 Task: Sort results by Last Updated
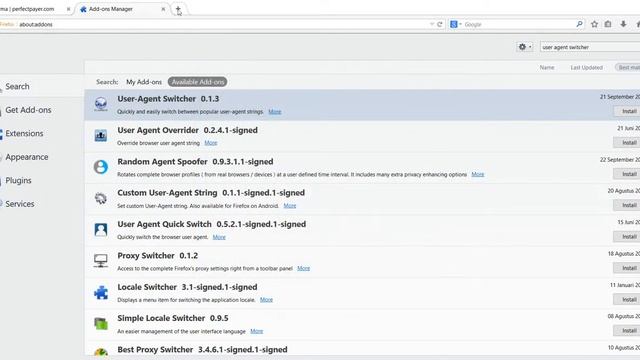(x=587, y=67)
